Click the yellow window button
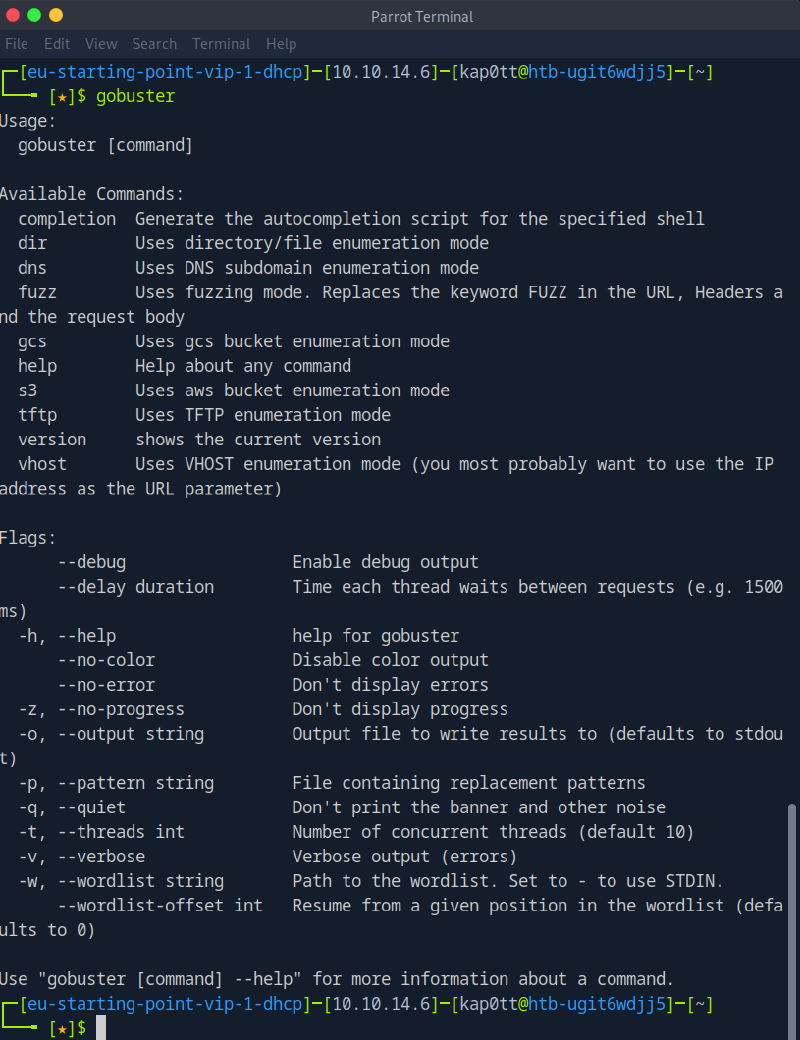This screenshot has height=1040, width=800. [x=56, y=15]
